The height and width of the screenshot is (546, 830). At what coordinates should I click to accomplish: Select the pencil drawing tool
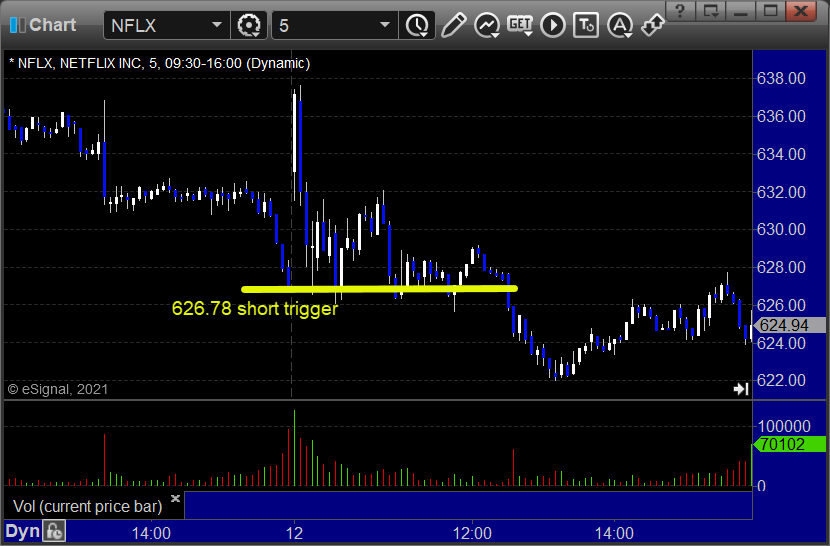pyautogui.click(x=453, y=25)
